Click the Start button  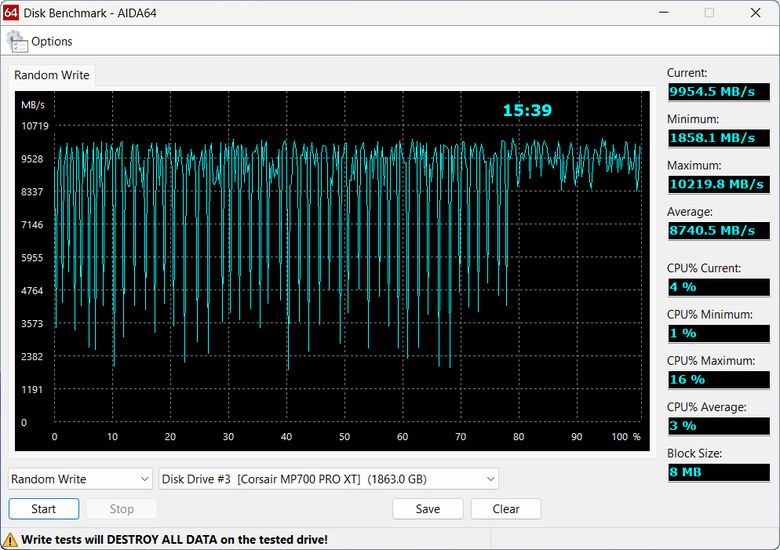pos(44,509)
